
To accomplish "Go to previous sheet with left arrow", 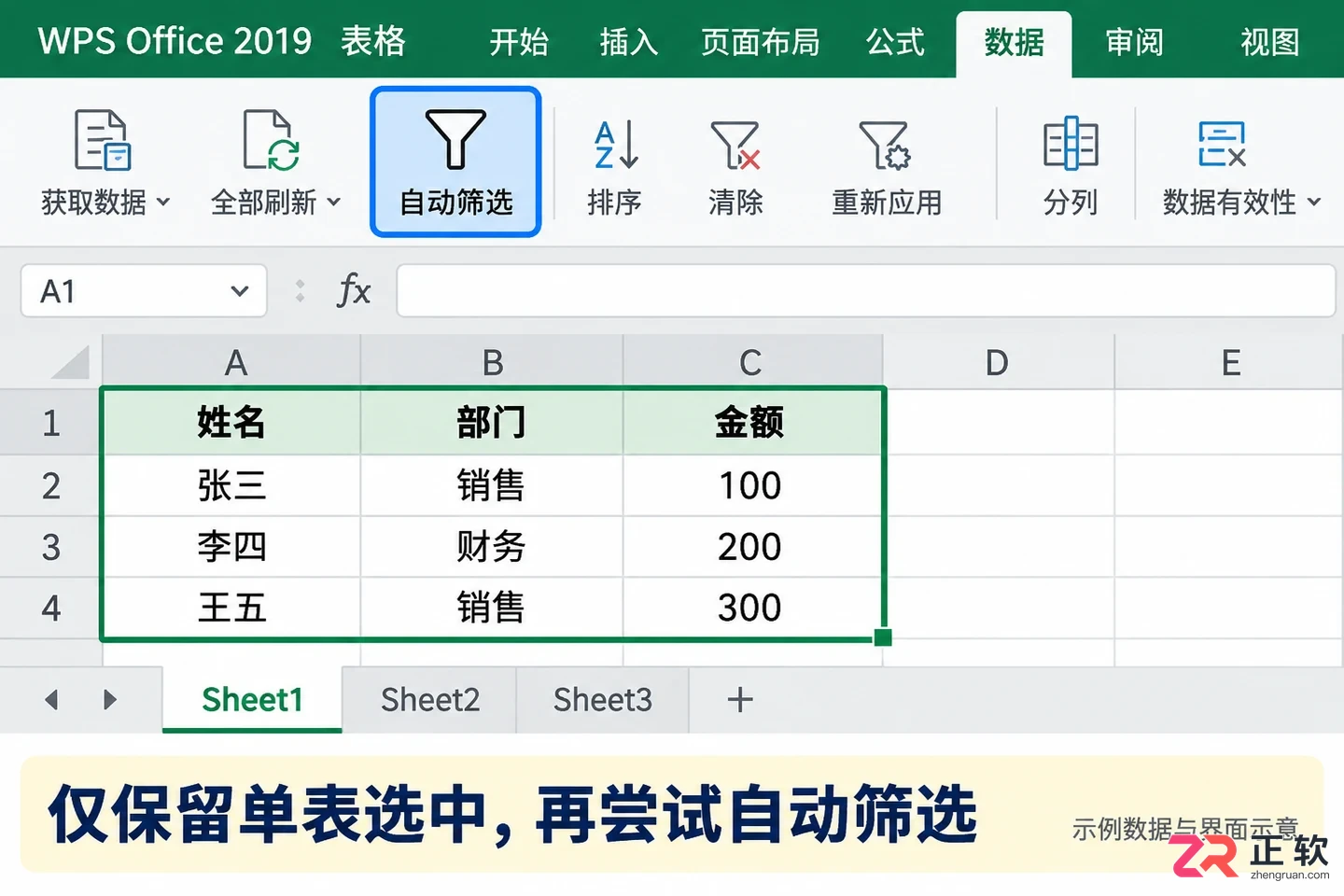I will click(51, 699).
